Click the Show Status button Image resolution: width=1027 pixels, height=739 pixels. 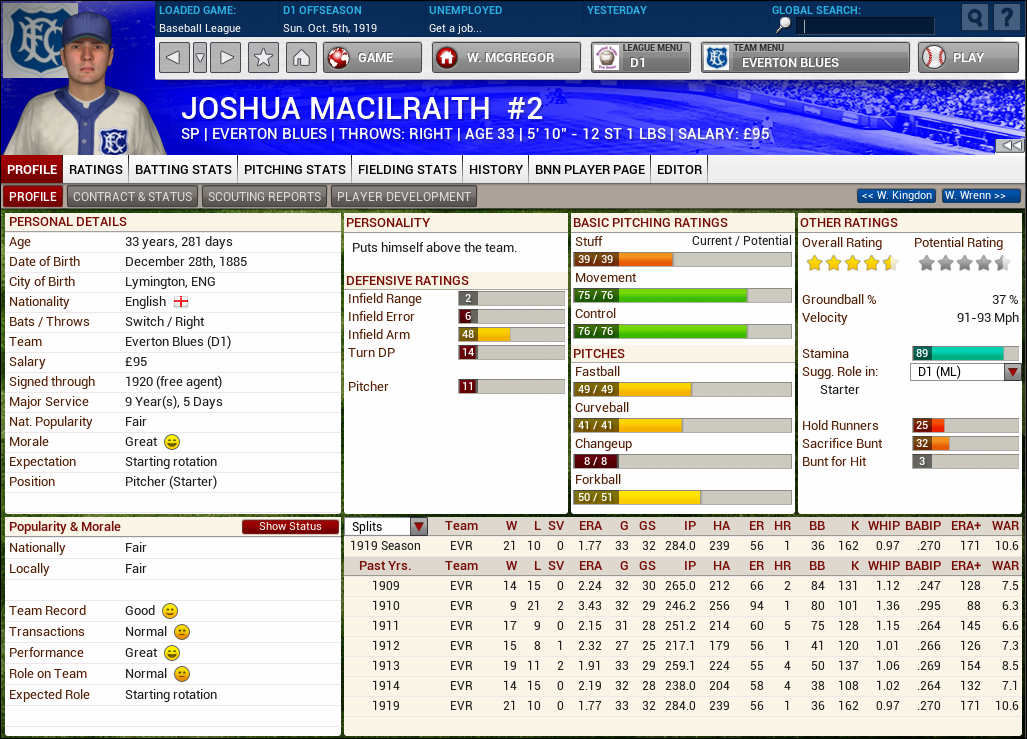click(x=290, y=527)
